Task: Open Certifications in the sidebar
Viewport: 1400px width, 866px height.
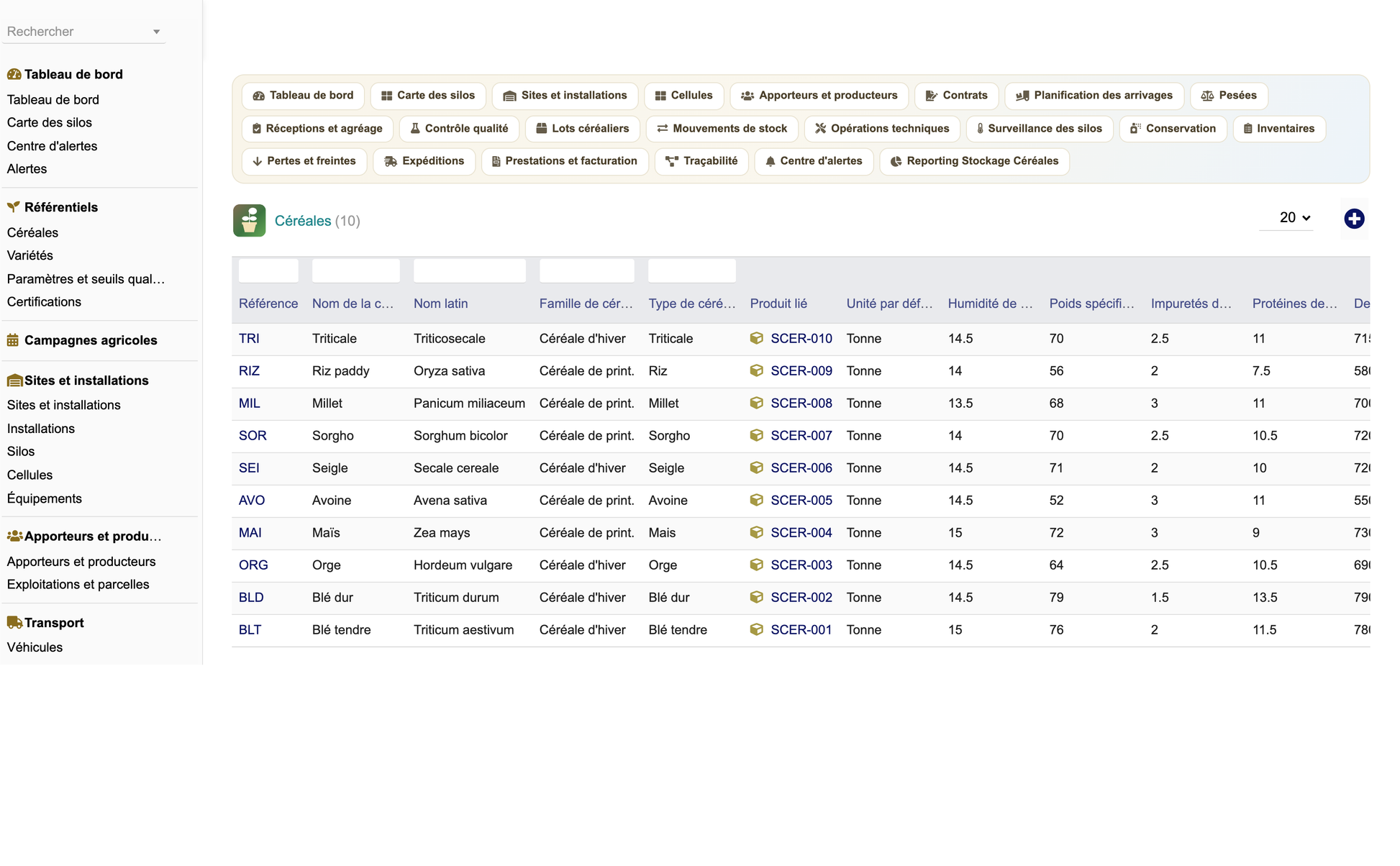Action: tap(44, 301)
